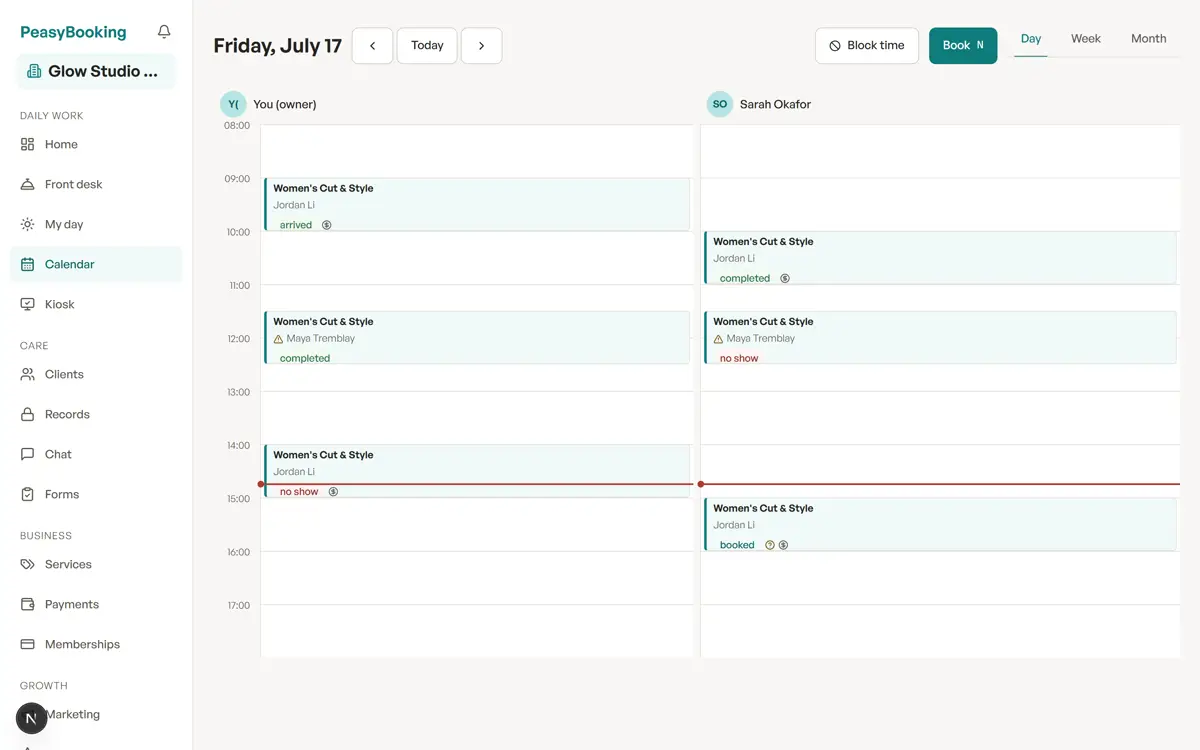Go to the Home page
Viewport: 1200px width, 750px height.
pos(96,144)
